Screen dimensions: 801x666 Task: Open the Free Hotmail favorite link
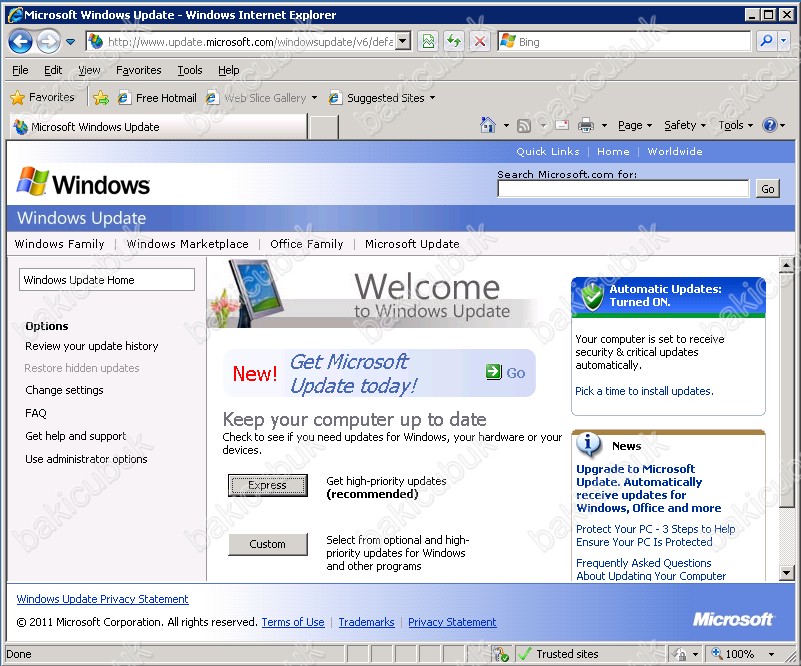[157, 98]
